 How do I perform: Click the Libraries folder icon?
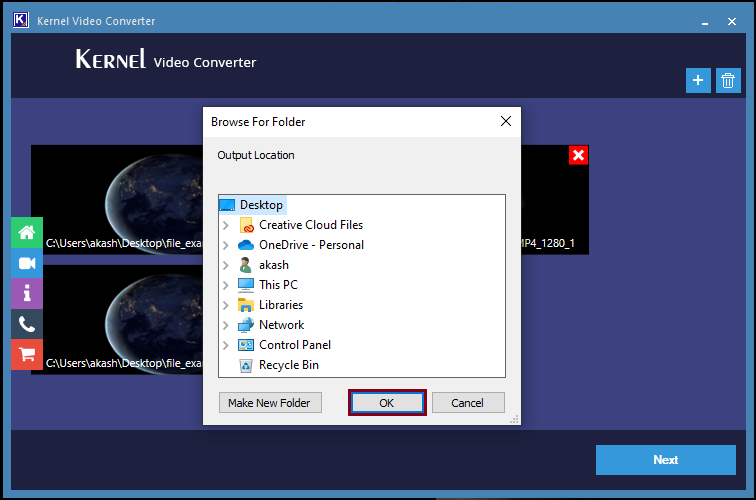[x=246, y=305]
